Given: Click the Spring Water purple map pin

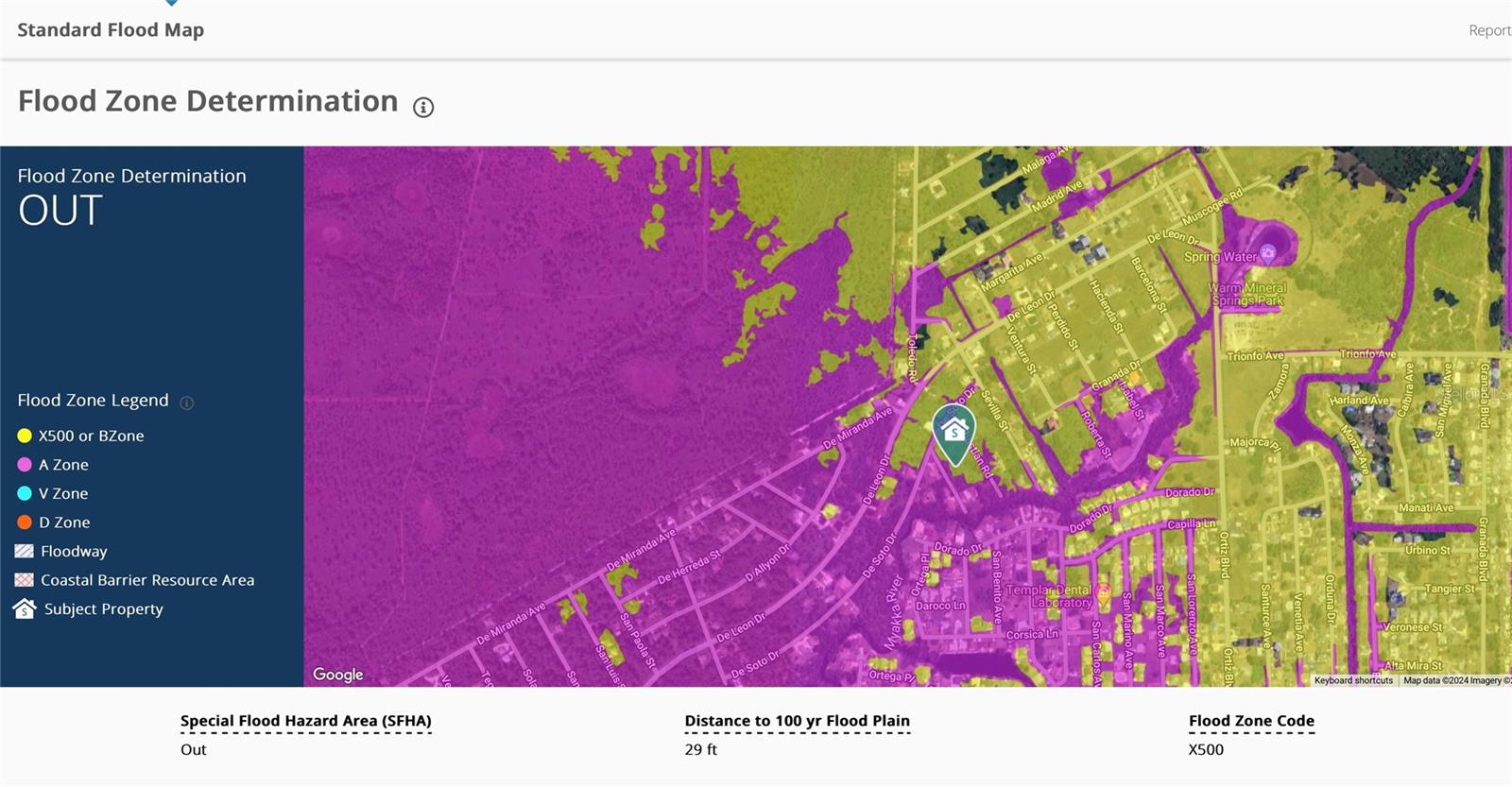Looking at the screenshot, I should tap(1268, 253).
